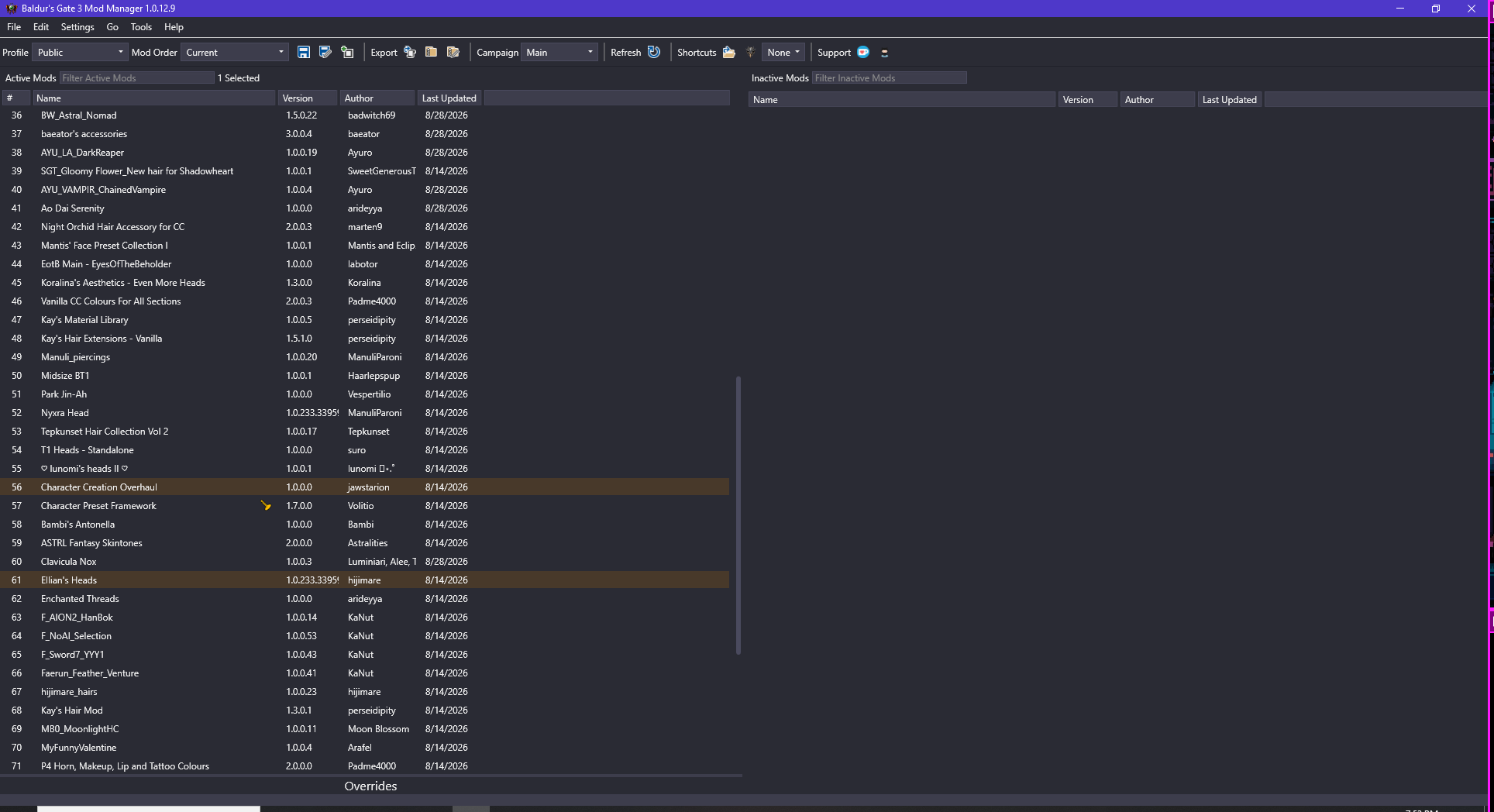Open the Edit menu
Viewport: 1494px width, 812px height.
pyautogui.click(x=41, y=26)
